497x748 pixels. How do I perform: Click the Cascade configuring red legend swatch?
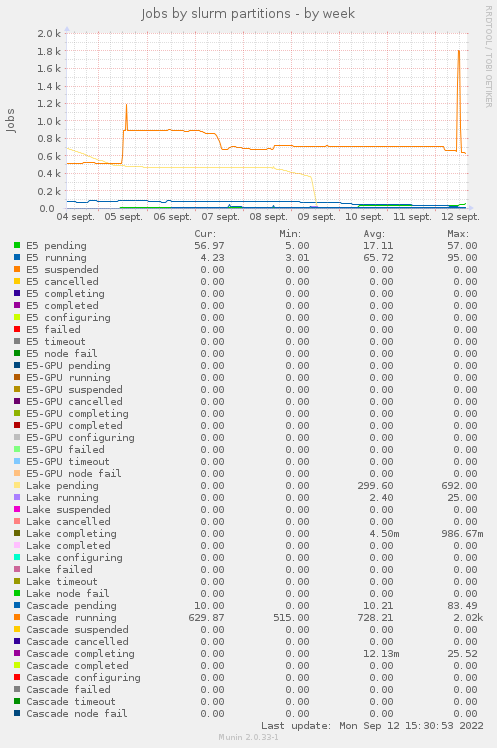click(17, 677)
